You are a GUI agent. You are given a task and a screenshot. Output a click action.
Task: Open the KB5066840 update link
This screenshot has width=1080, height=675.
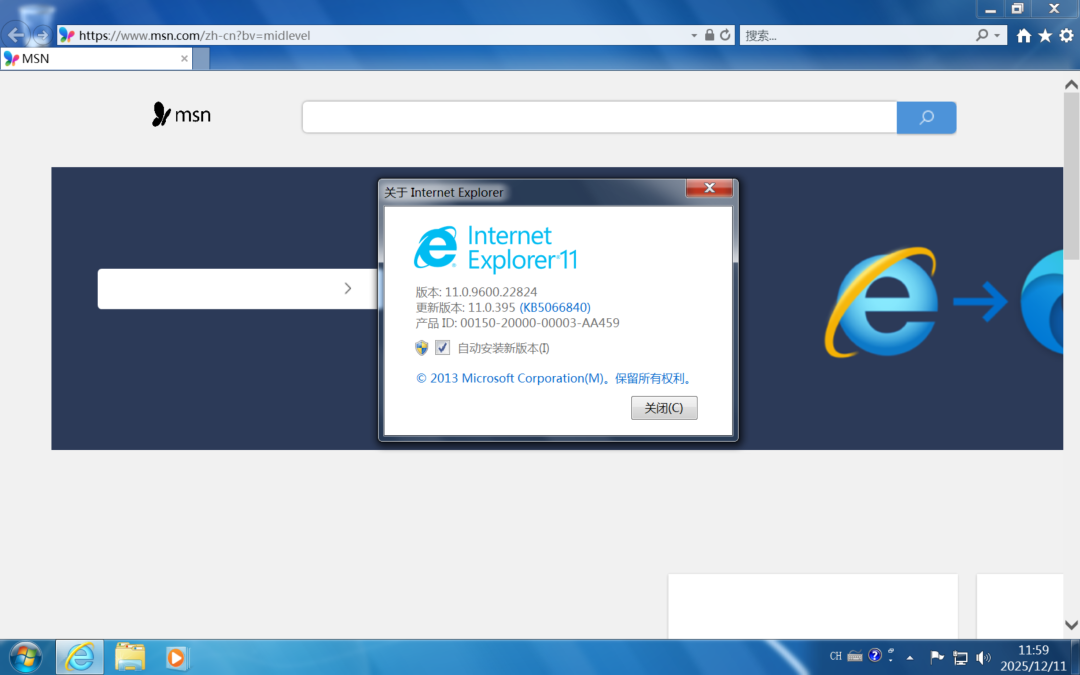pos(554,307)
